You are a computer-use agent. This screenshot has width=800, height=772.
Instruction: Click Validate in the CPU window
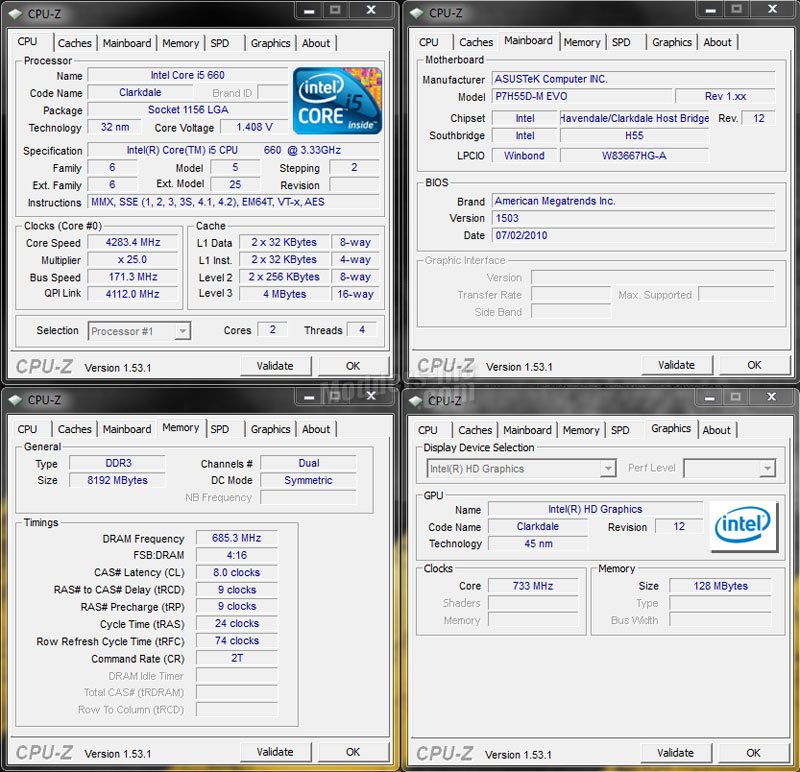(x=275, y=366)
